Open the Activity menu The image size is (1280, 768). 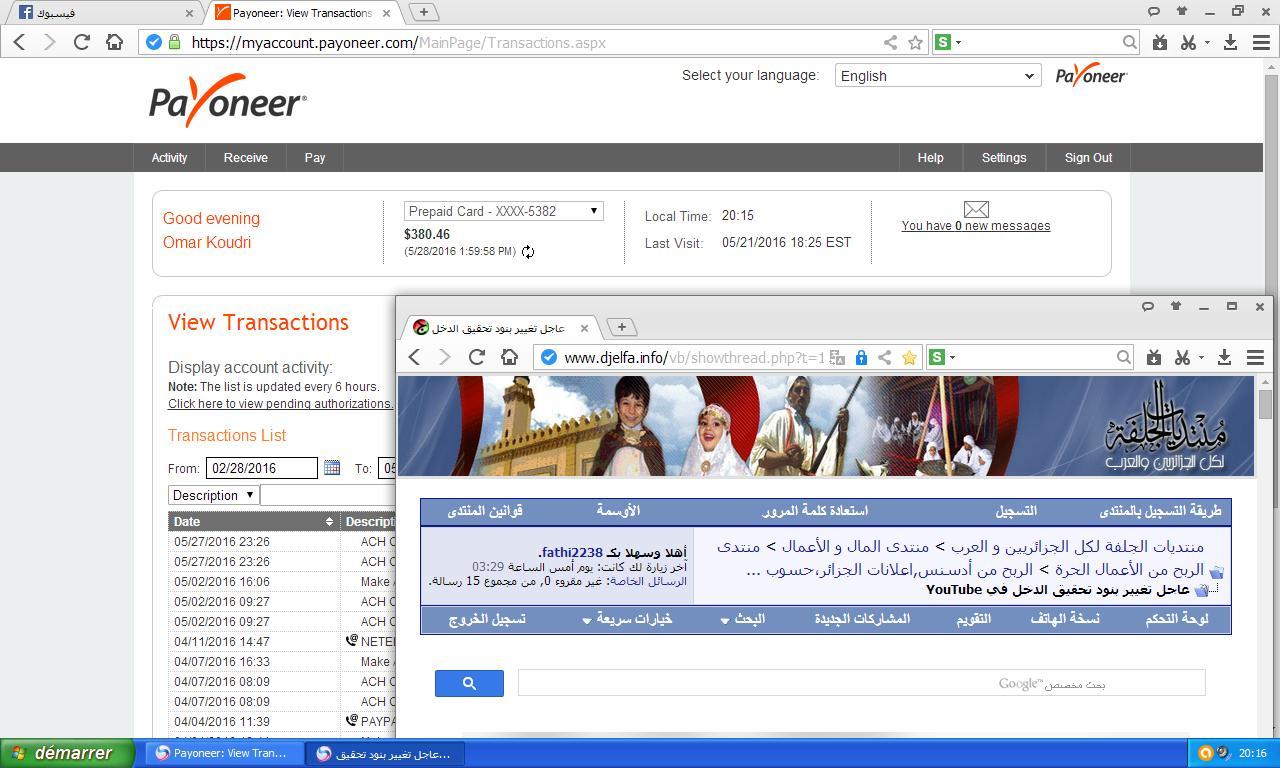[x=169, y=157]
